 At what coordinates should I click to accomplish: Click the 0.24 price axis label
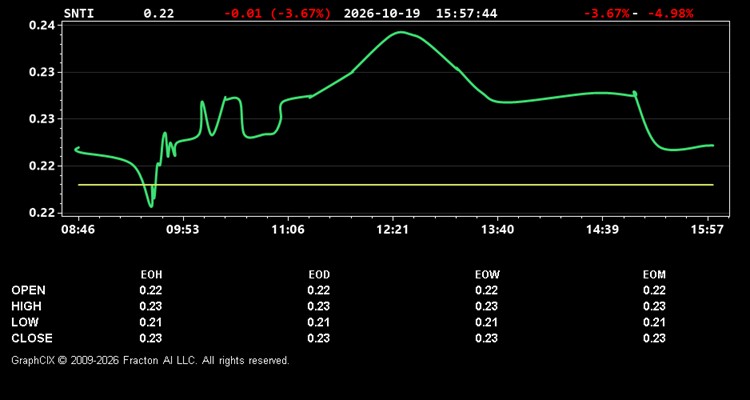click(x=42, y=26)
